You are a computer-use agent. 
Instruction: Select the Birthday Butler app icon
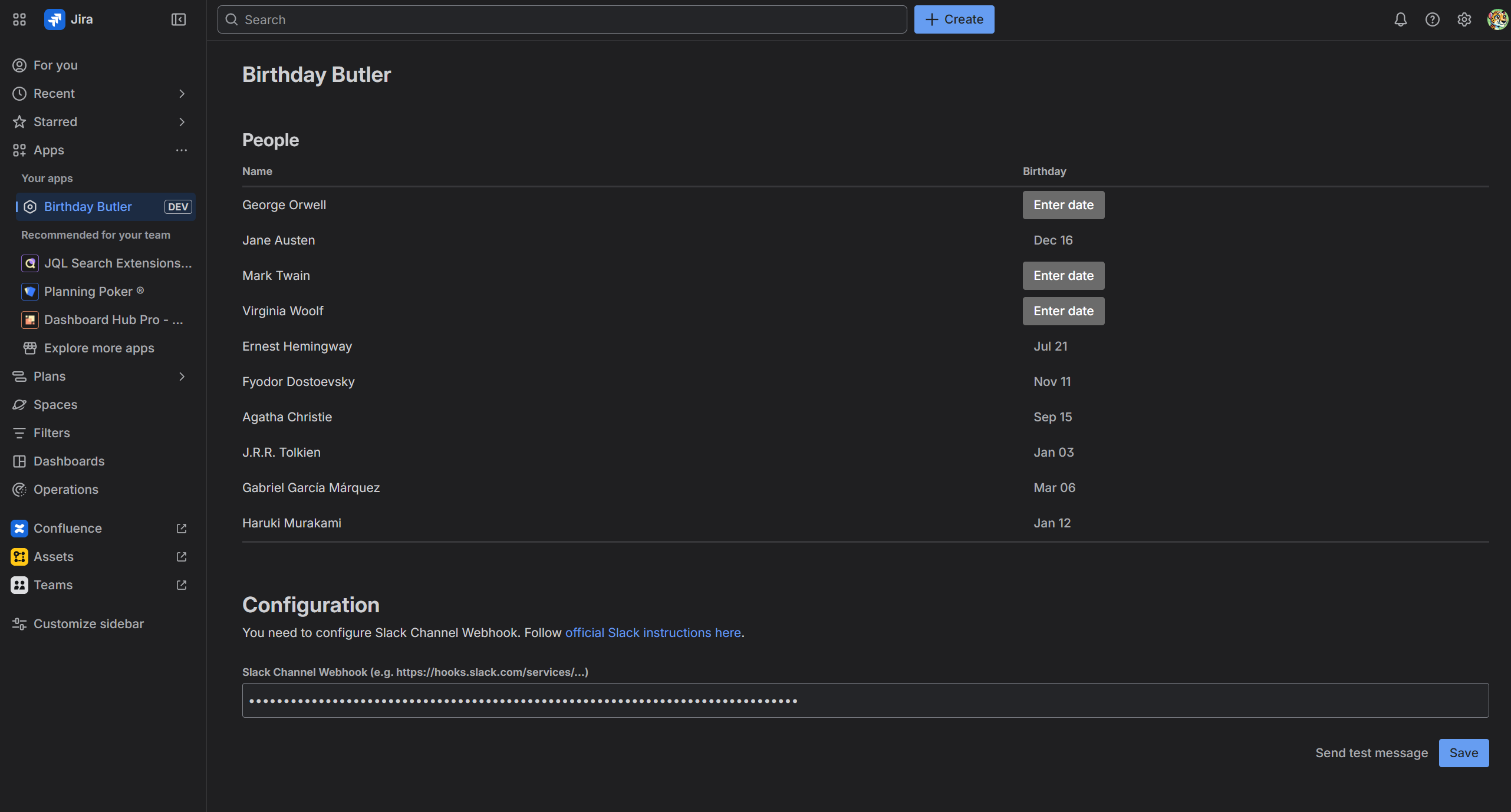click(29, 206)
